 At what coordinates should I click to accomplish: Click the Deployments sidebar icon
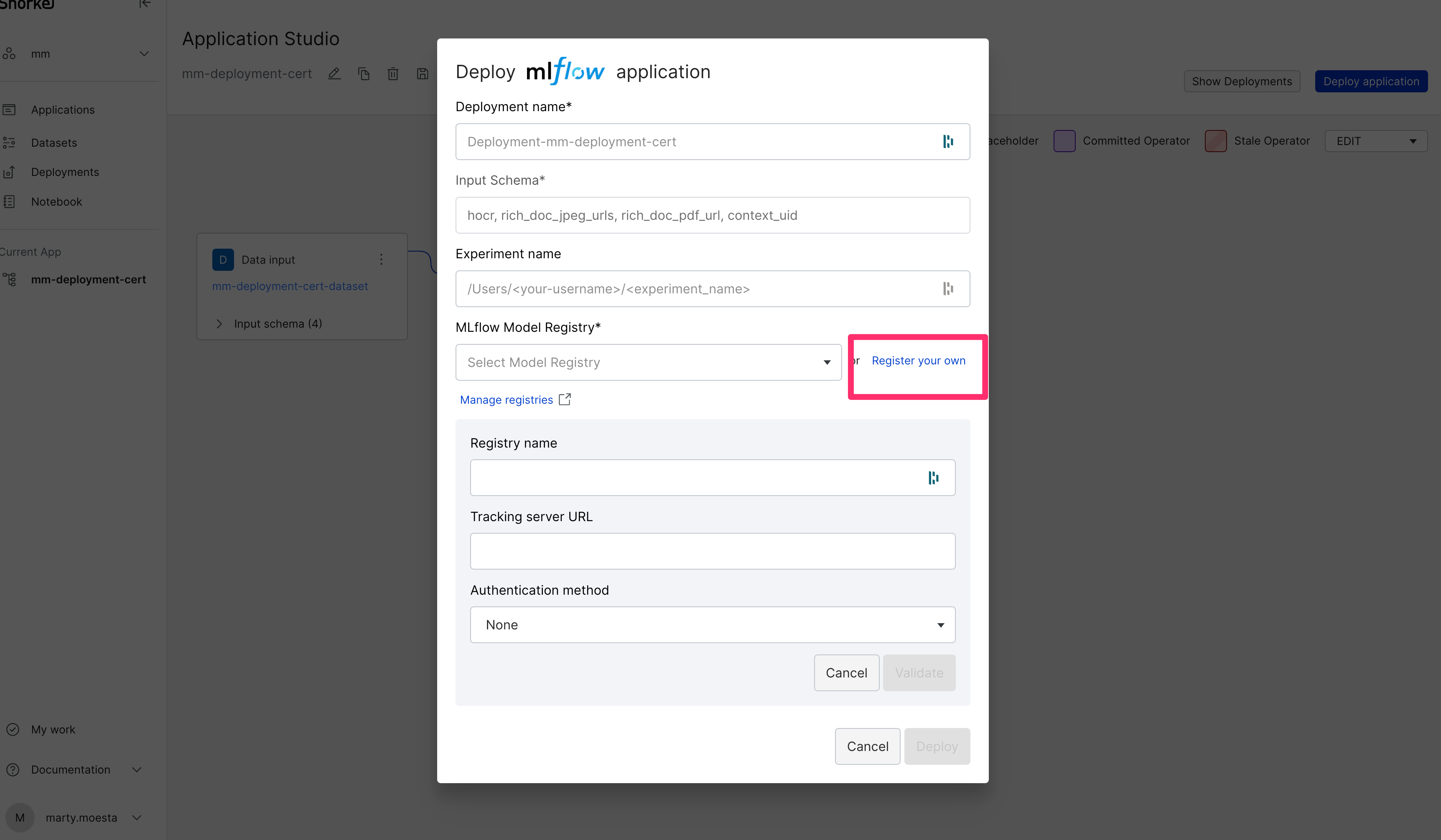tap(9, 172)
